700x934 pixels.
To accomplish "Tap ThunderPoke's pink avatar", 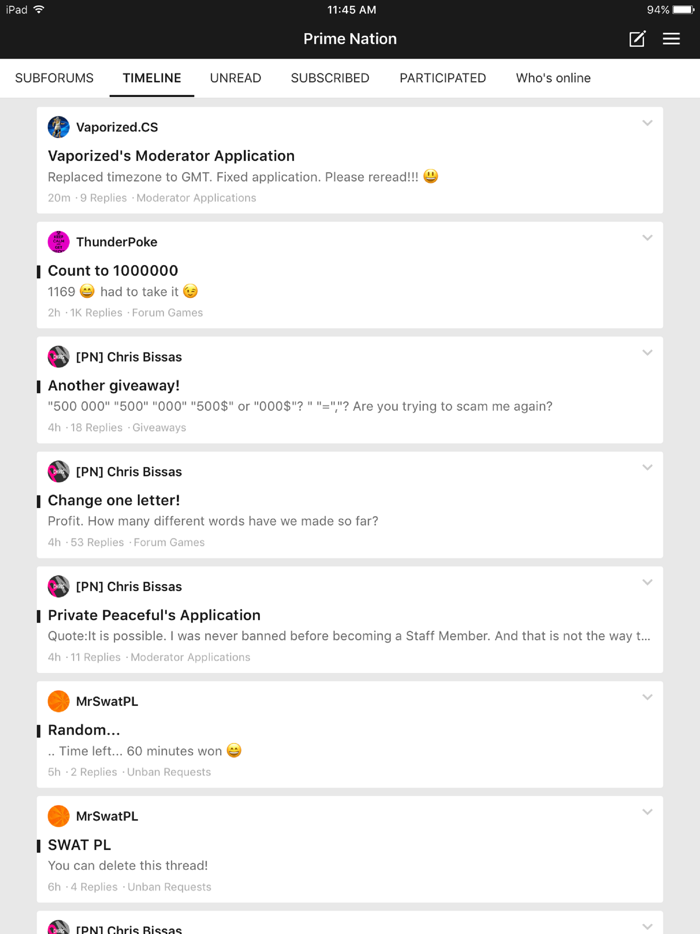I will [x=59, y=242].
